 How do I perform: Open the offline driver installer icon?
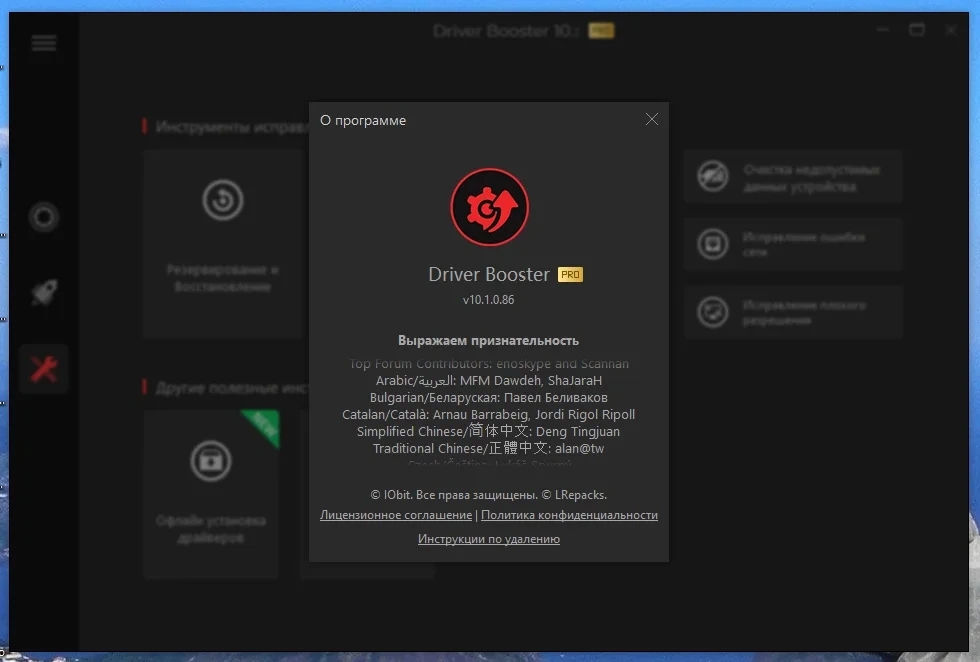point(211,461)
